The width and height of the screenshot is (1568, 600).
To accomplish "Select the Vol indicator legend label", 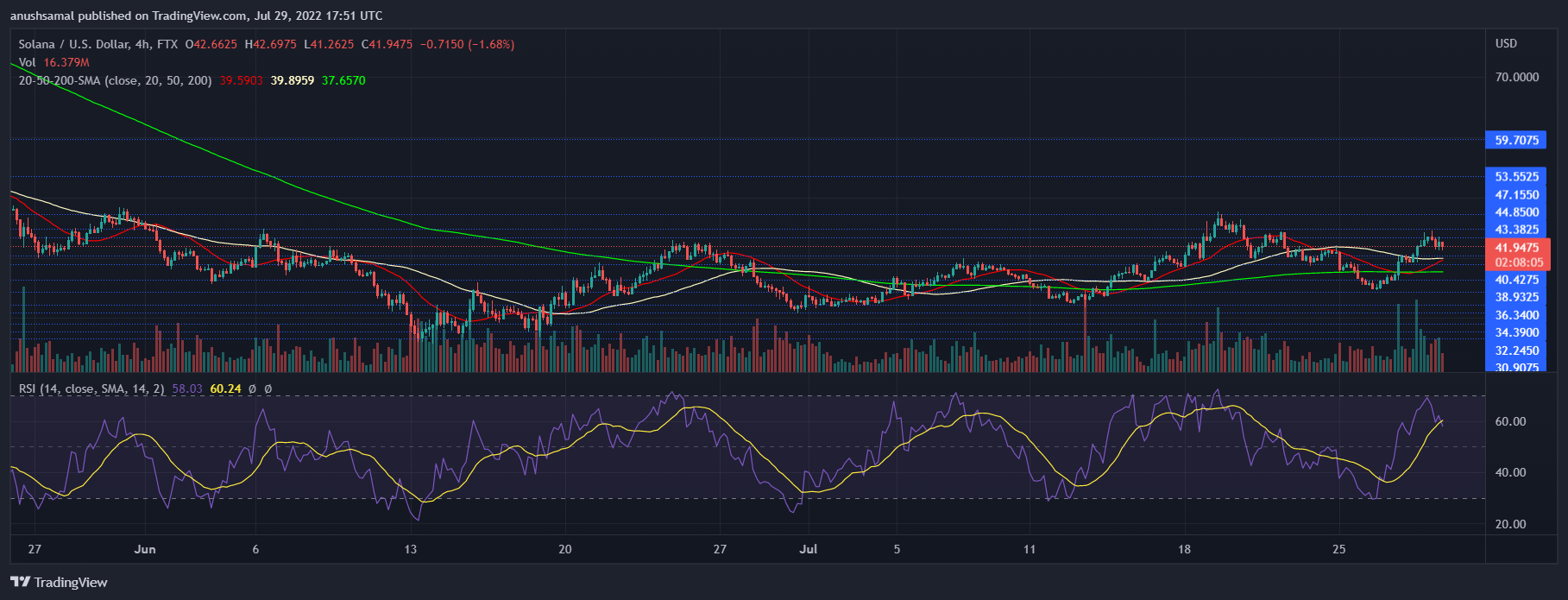I will pyautogui.click(x=28, y=62).
